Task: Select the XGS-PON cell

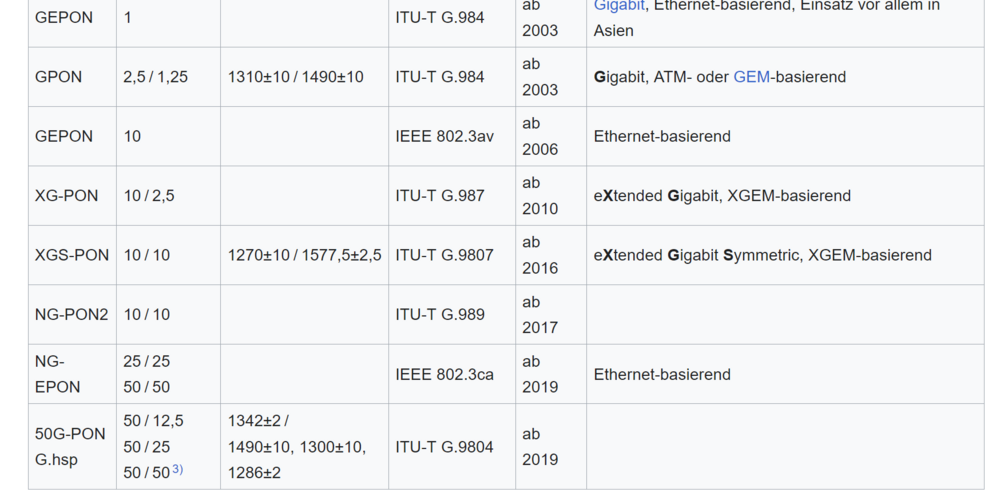Action: pyautogui.click(x=72, y=255)
